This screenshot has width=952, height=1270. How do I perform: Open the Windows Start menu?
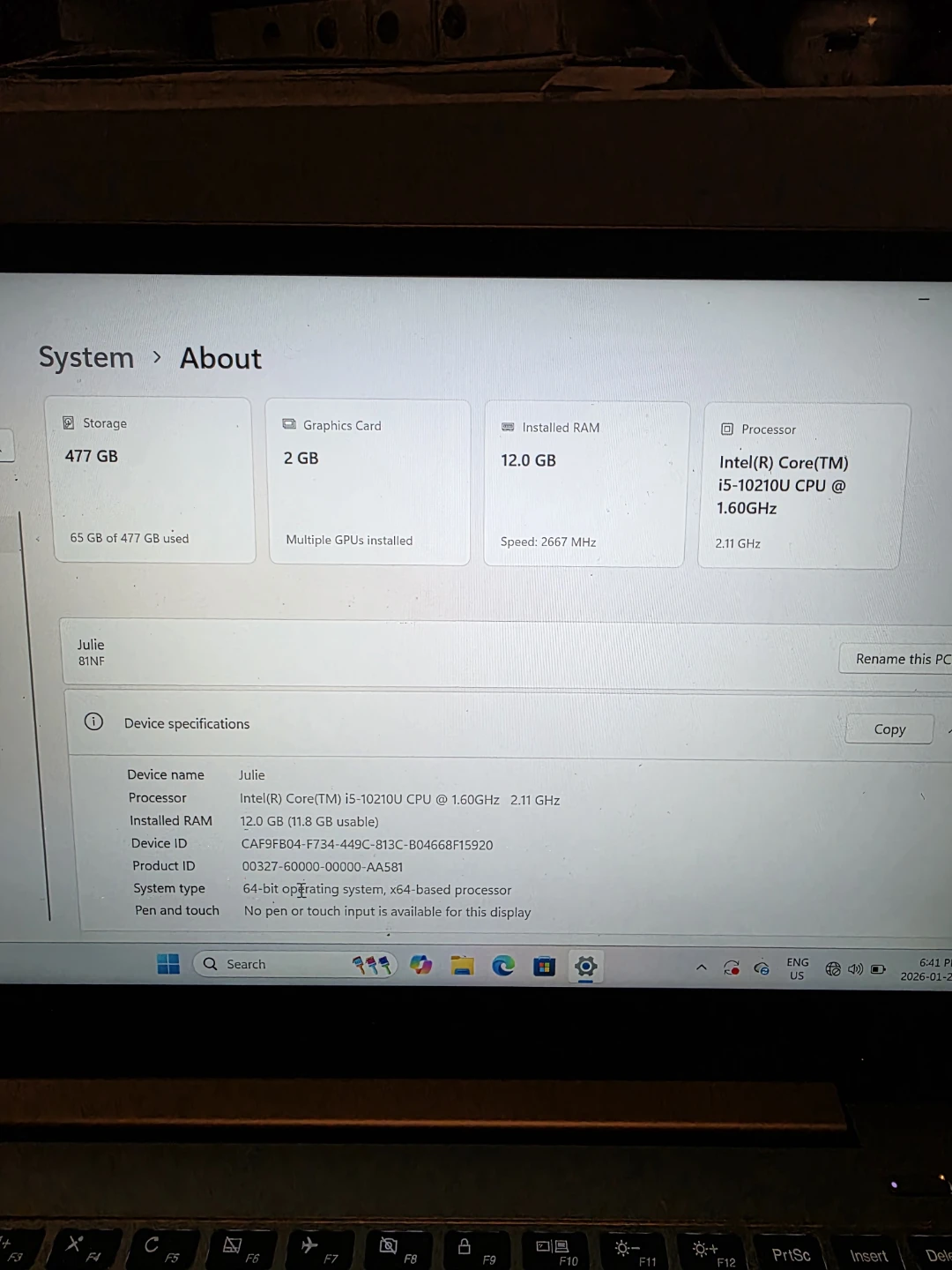pyautogui.click(x=168, y=964)
